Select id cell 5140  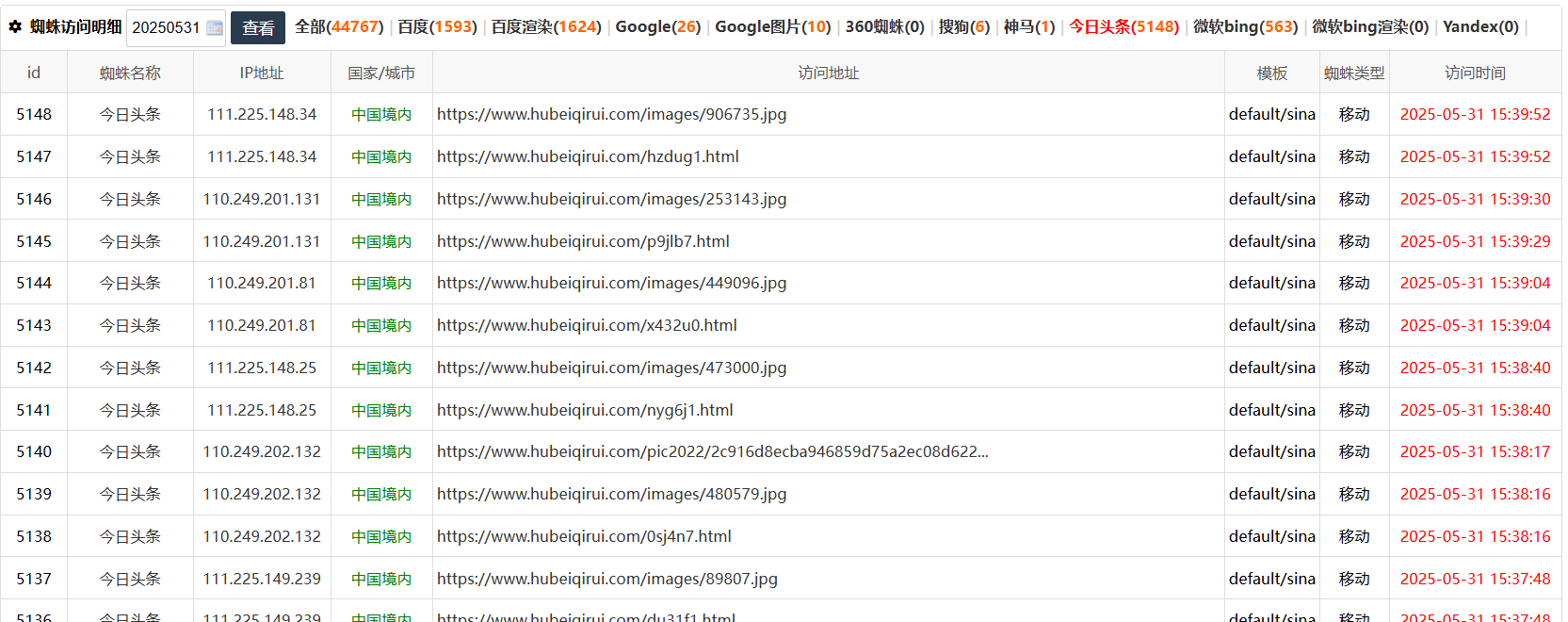(x=34, y=451)
